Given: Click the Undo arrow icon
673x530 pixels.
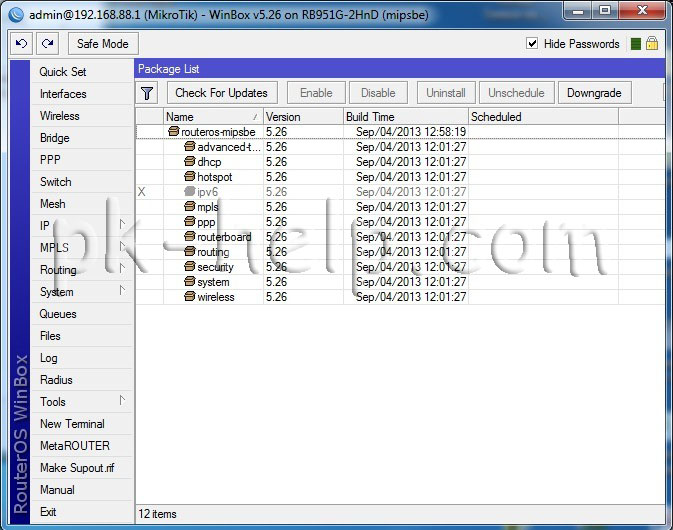Looking at the screenshot, I should tap(21, 43).
